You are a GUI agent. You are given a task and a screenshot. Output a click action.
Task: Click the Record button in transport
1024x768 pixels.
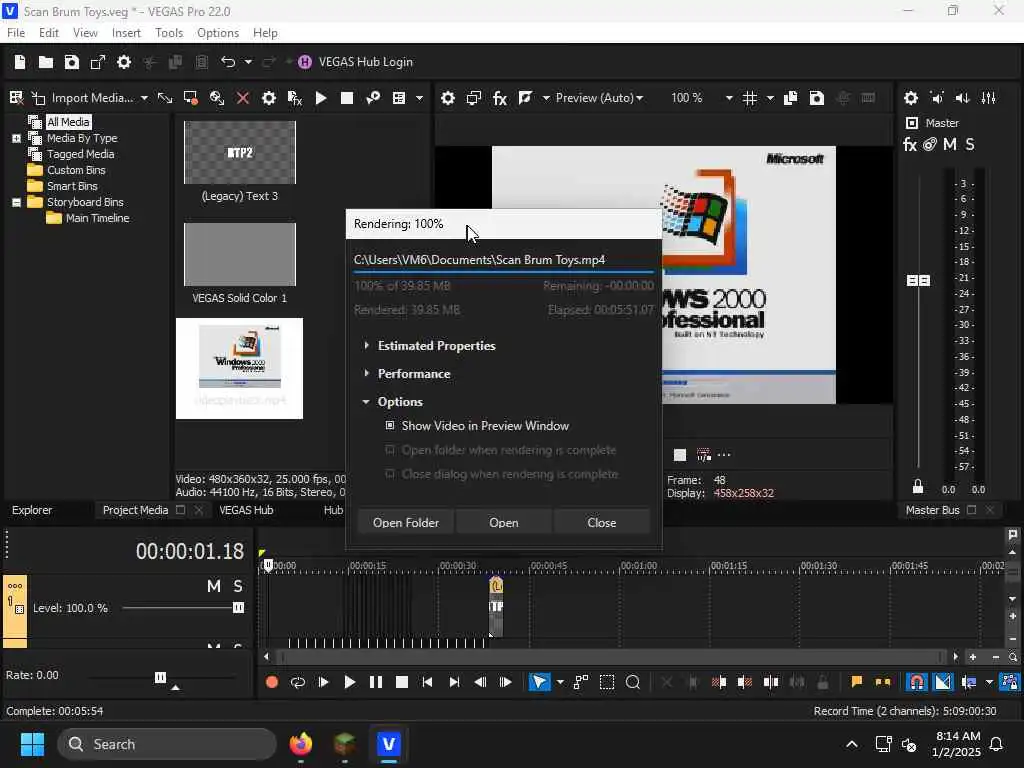272,682
